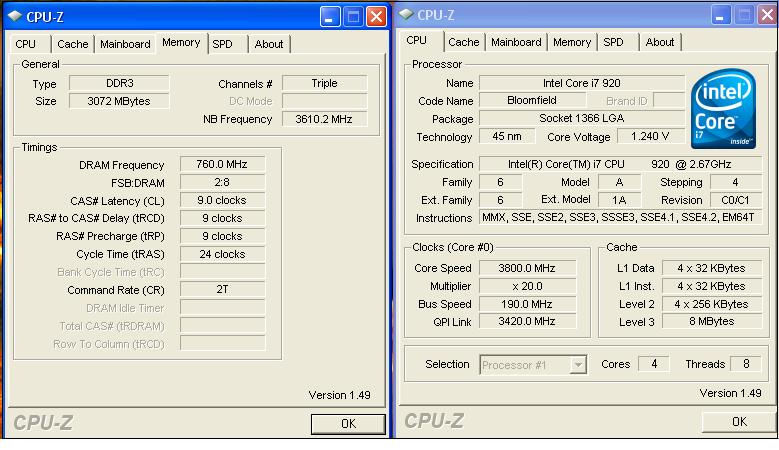The height and width of the screenshot is (450, 779).
Task: Maximize the left CPU-Z Memory window
Action: 353,17
